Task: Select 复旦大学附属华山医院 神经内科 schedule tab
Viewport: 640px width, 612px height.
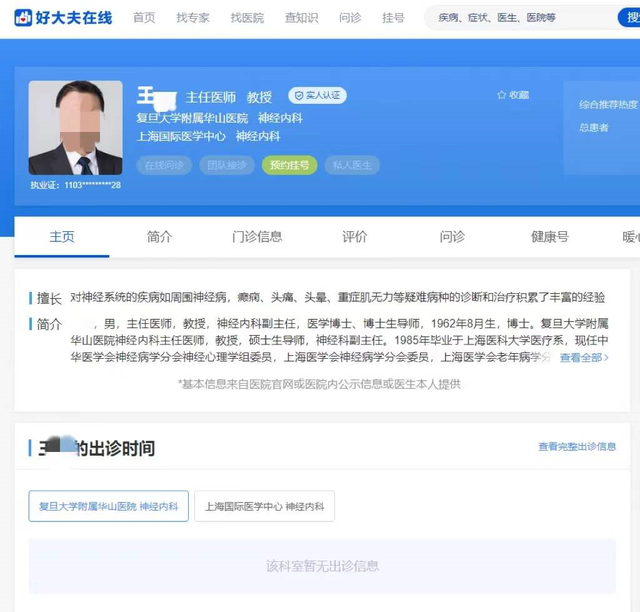Action: coord(109,506)
